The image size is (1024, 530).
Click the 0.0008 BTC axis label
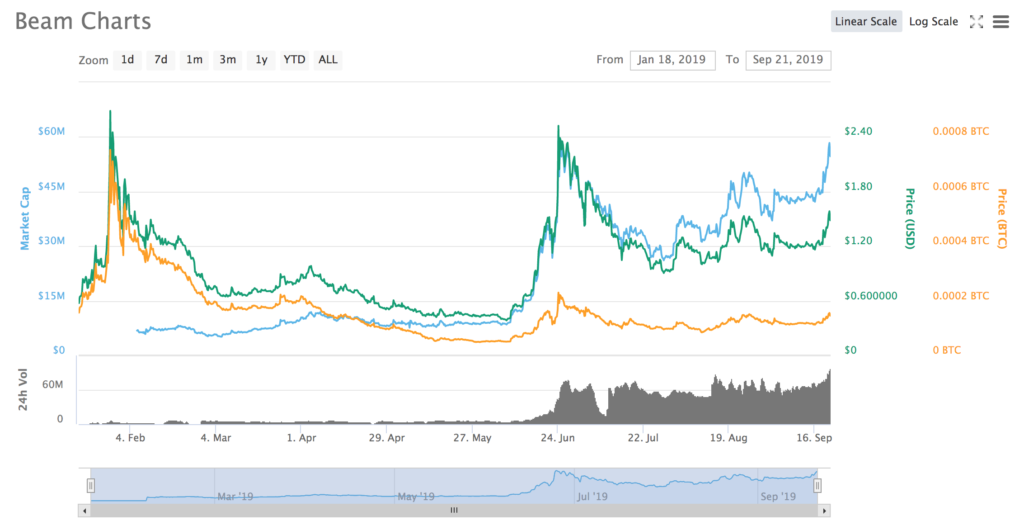point(961,131)
